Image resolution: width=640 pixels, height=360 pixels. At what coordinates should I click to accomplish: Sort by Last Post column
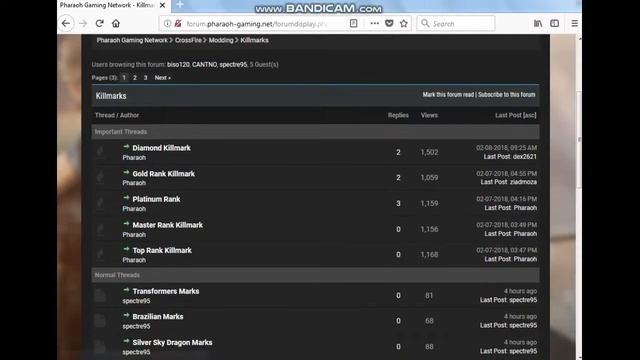click(x=508, y=116)
